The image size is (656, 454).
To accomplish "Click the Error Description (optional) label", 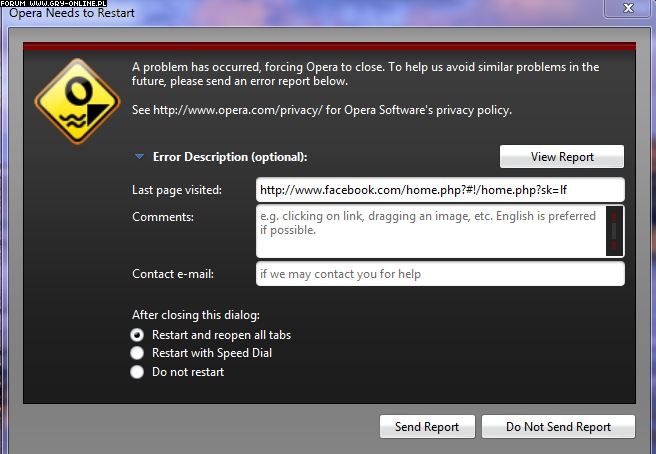I will click(230, 157).
